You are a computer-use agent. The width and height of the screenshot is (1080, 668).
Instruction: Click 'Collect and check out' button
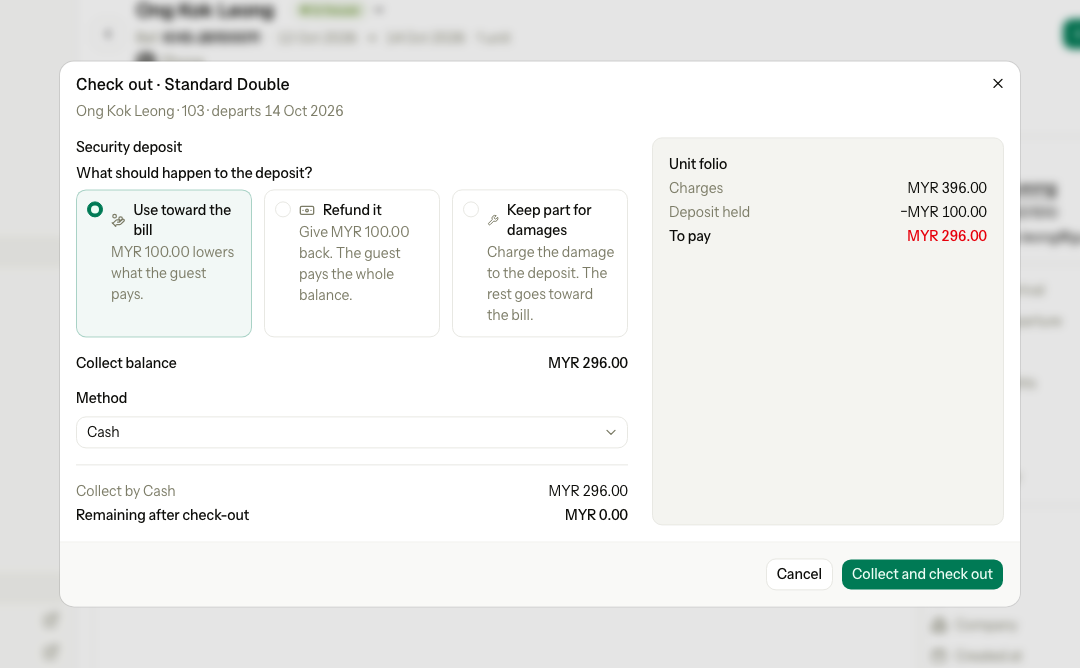pos(922,574)
